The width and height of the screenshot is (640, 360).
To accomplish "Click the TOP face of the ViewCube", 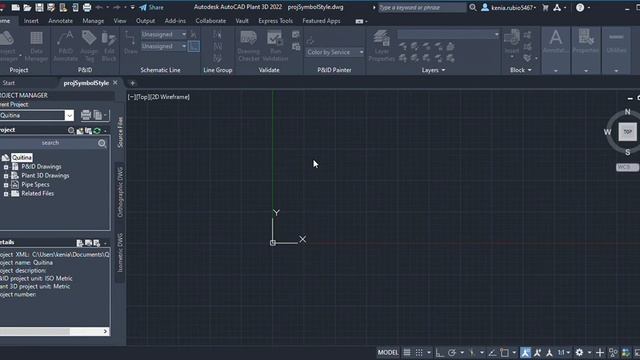I will pyautogui.click(x=627, y=132).
